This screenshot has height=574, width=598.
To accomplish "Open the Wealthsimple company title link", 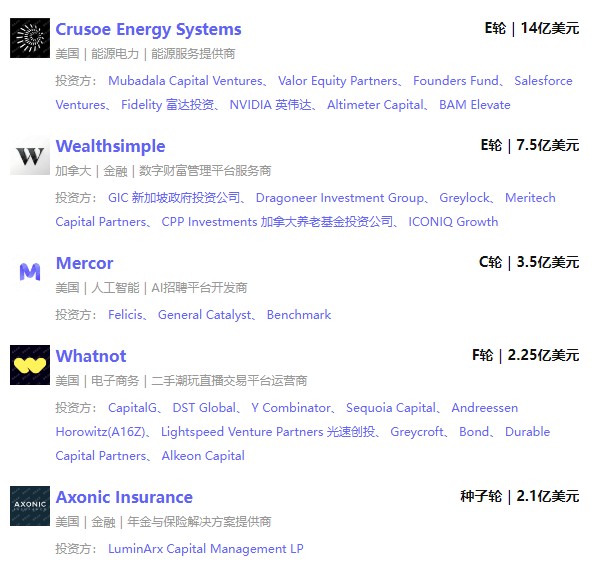I will (111, 146).
